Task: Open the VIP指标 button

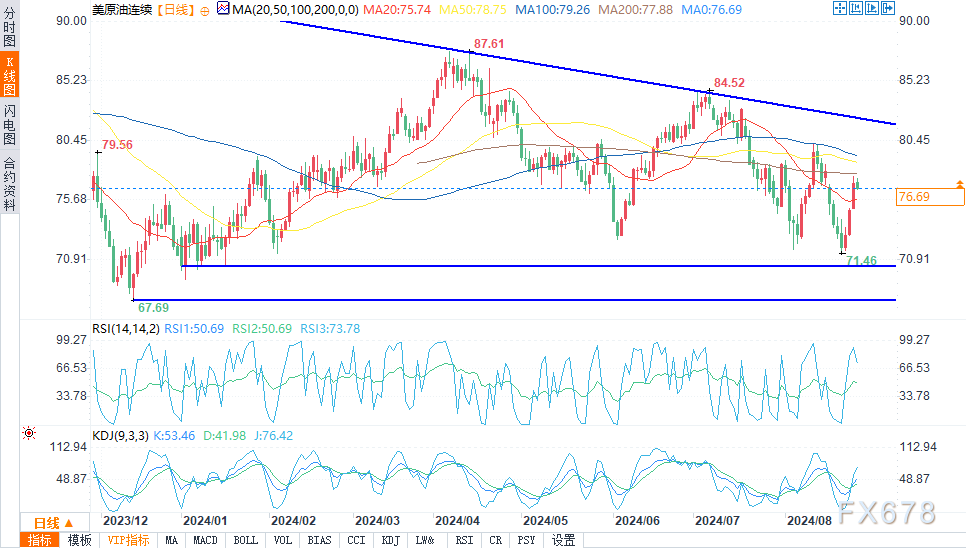Action: [x=128, y=540]
